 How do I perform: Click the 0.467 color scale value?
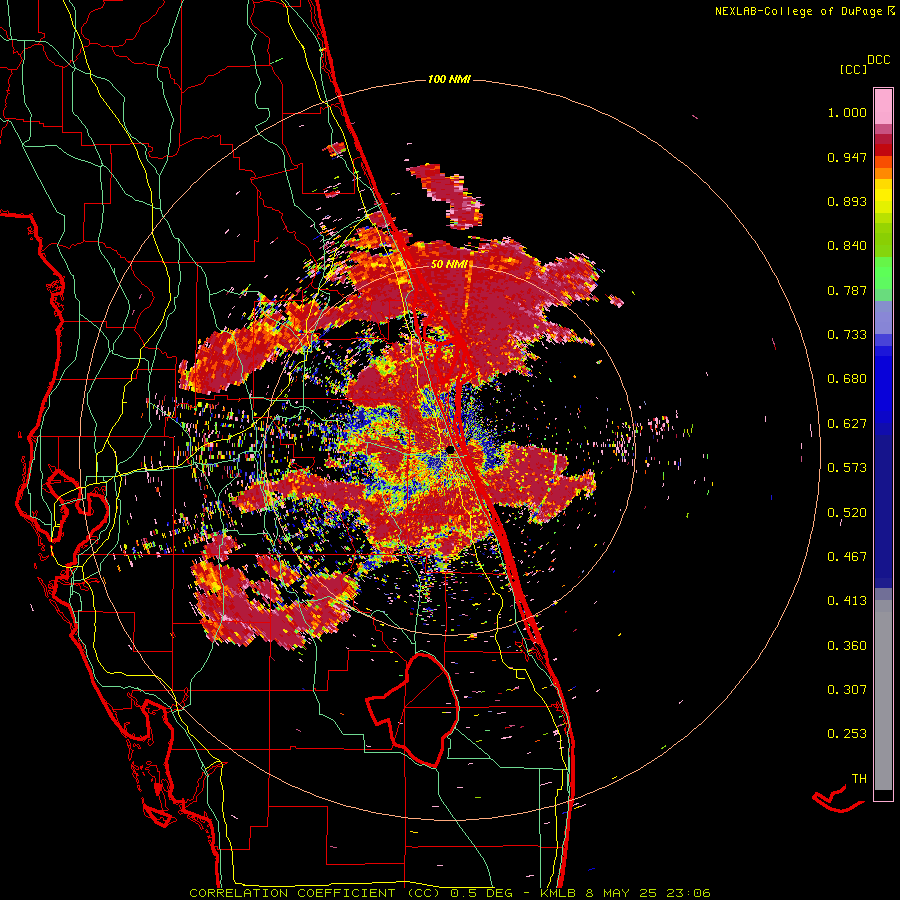[x=847, y=557]
